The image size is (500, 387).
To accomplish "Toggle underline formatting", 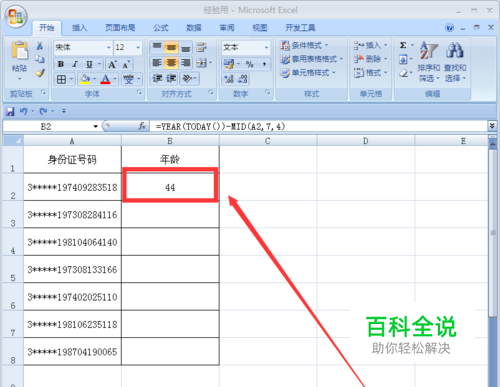I will (89, 64).
